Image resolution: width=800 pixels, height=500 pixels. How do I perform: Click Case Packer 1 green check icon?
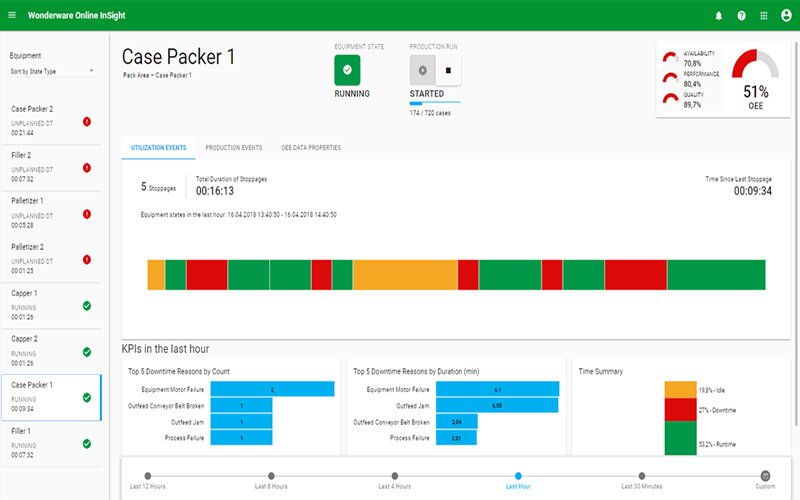[87, 397]
